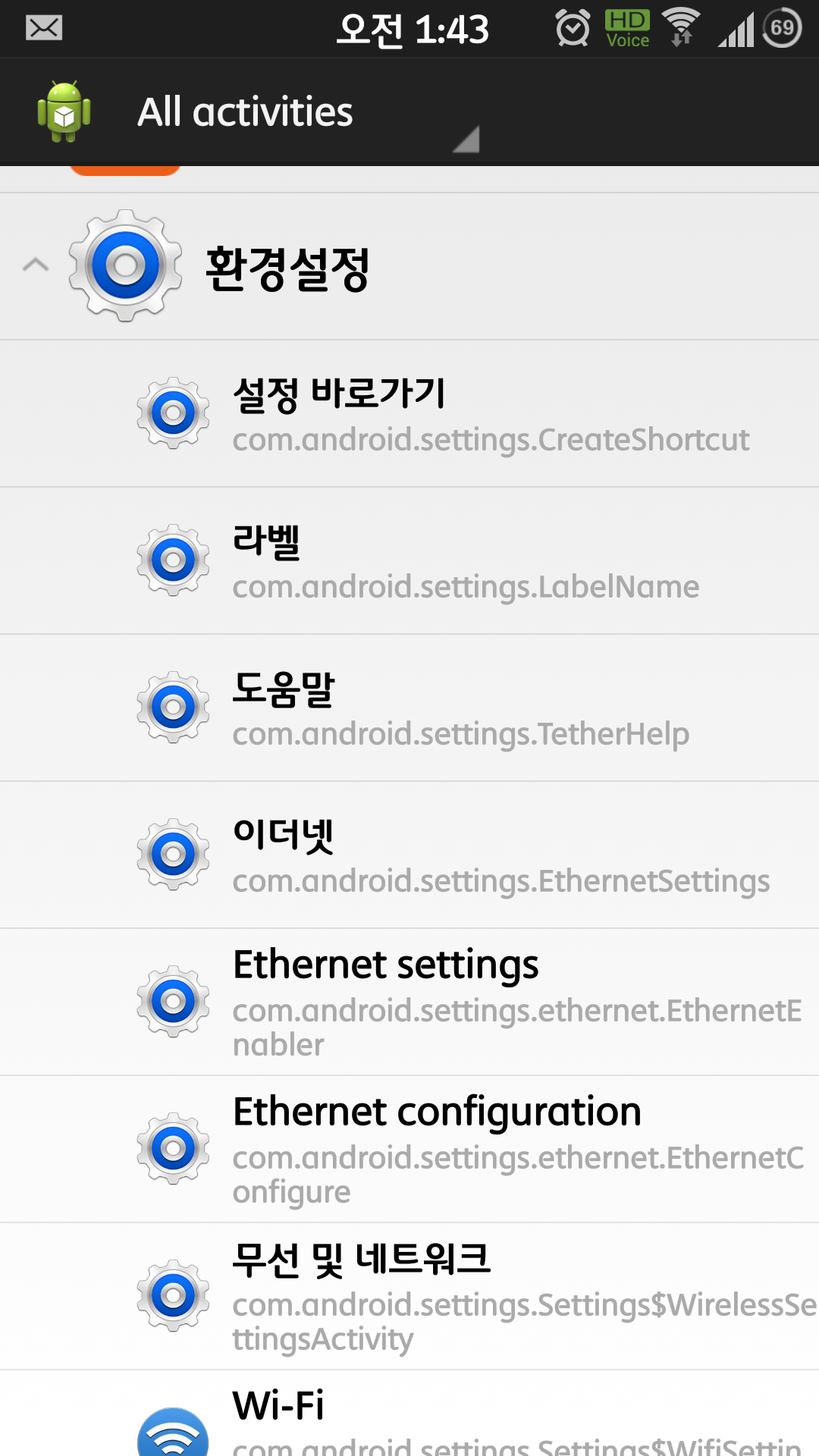The width and height of the screenshot is (819, 1456).
Task: Choose Ethernet configuration activity
Action: (x=516, y=1150)
